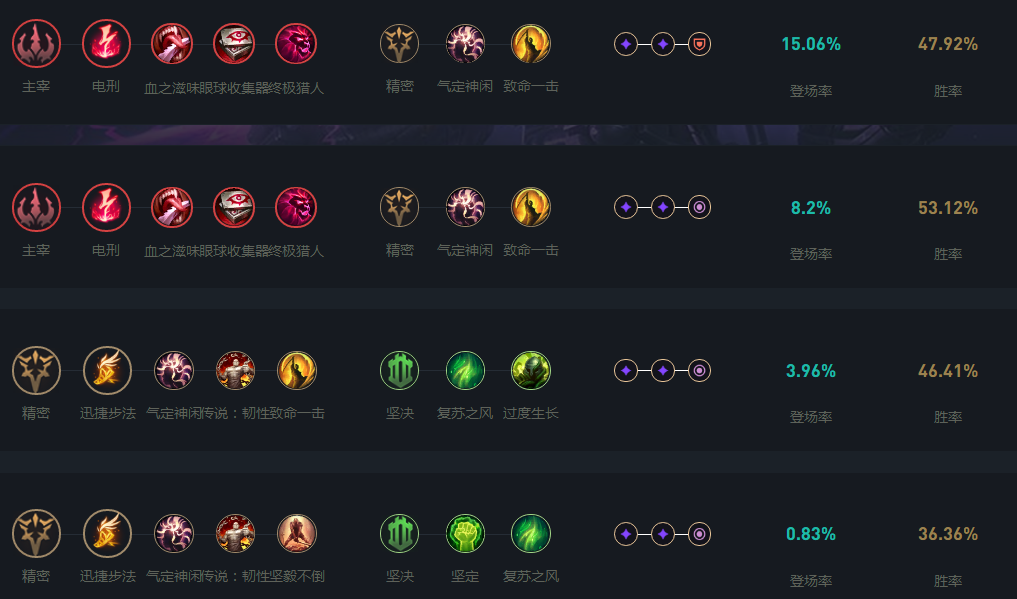1017x599 pixels.
Task: Click the 主宰 rune tree icon in the 15.06% row
Action: click(x=37, y=44)
